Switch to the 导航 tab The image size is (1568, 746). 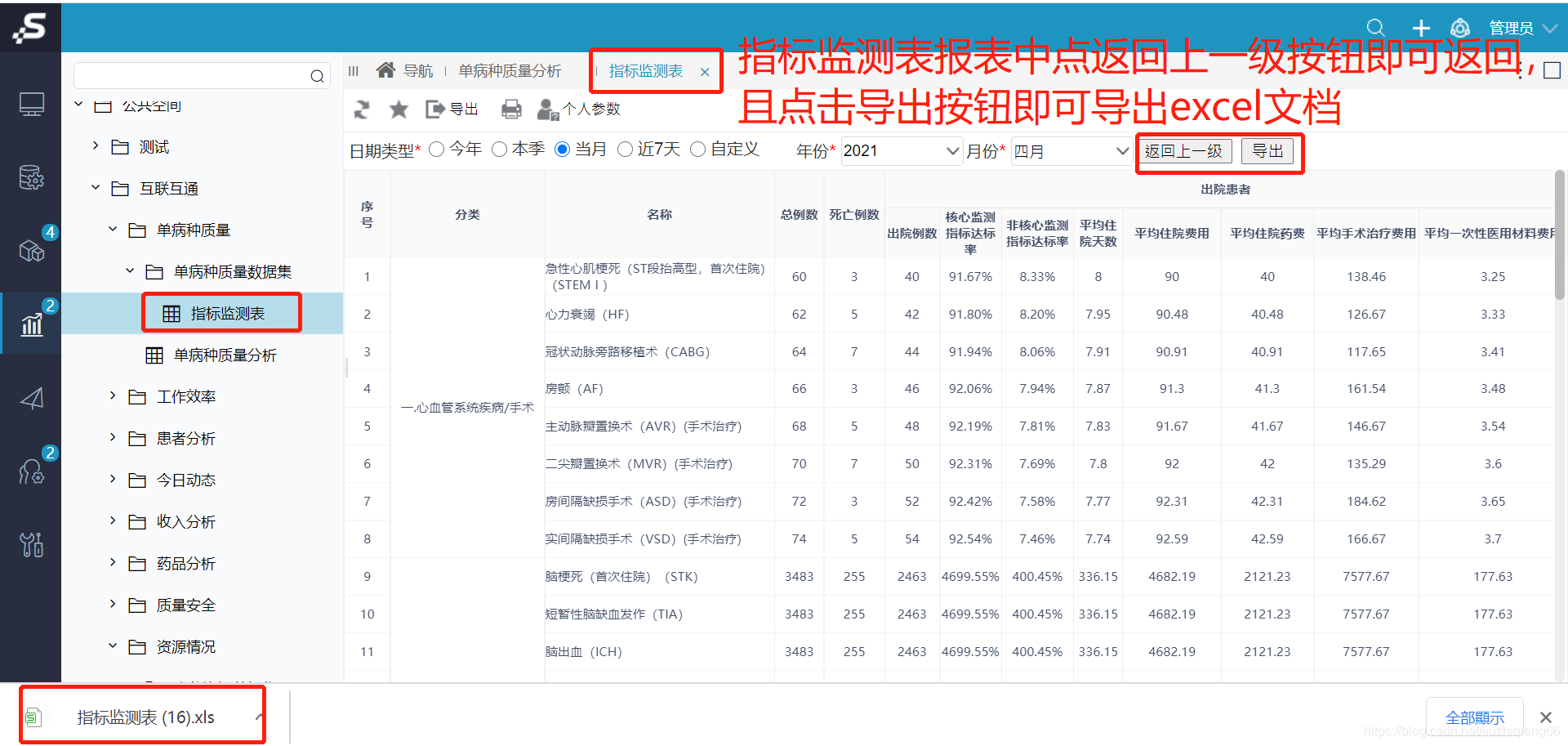[418, 71]
